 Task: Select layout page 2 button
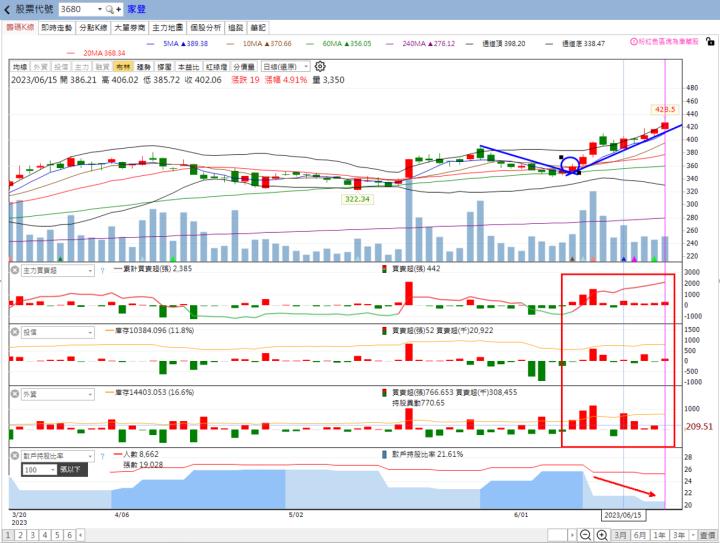pos(20,535)
